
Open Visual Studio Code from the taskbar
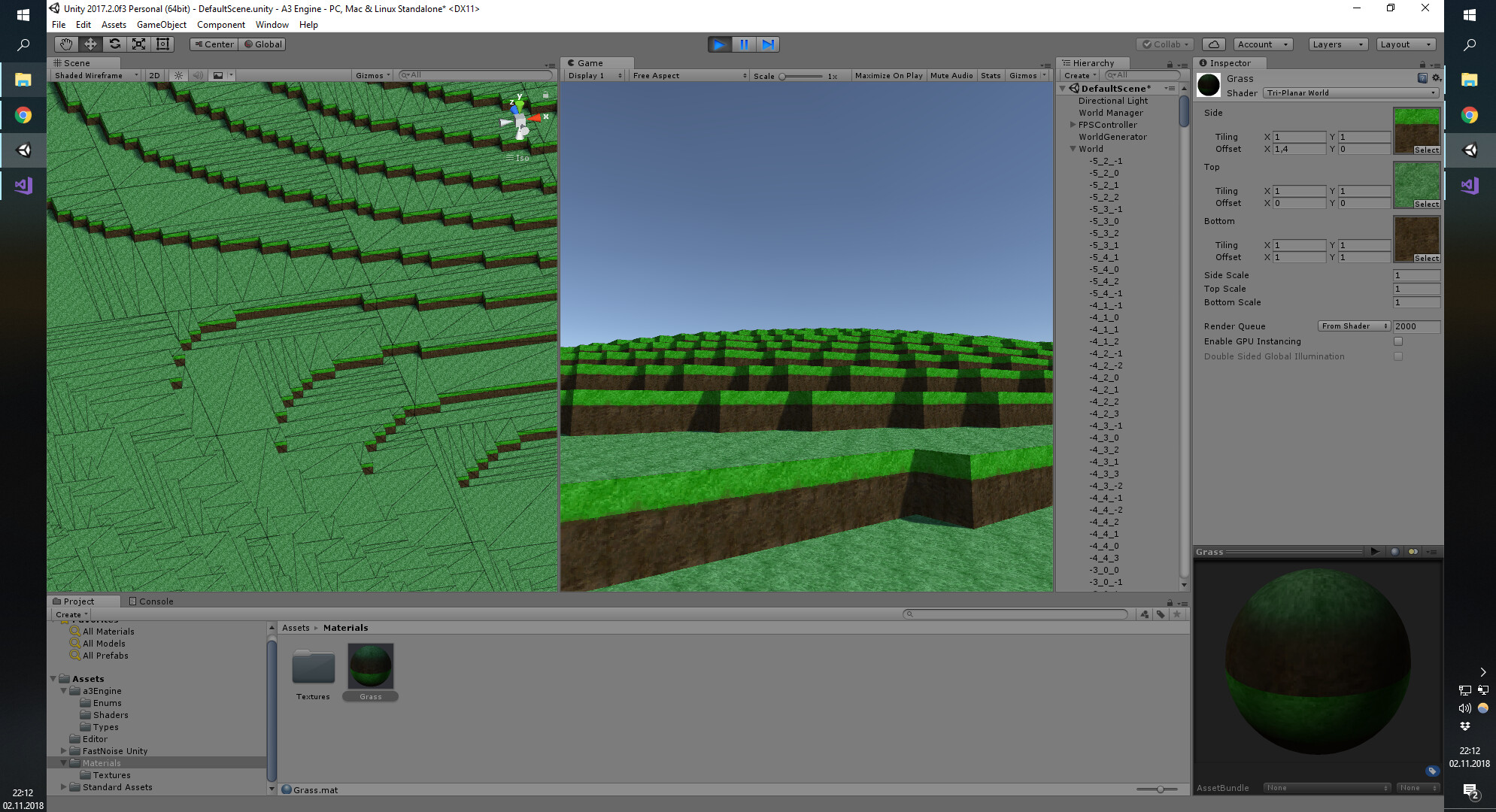point(23,185)
